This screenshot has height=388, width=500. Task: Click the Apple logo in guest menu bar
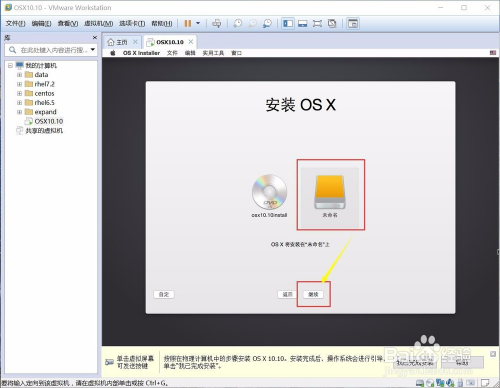pyautogui.click(x=113, y=53)
